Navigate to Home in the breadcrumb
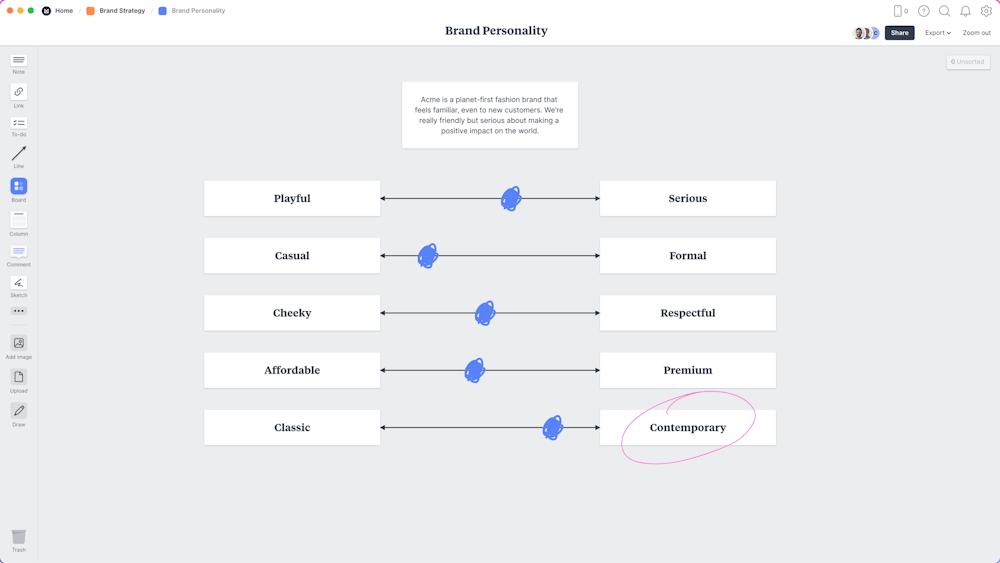Image resolution: width=1000 pixels, height=563 pixels. (63, 11)
